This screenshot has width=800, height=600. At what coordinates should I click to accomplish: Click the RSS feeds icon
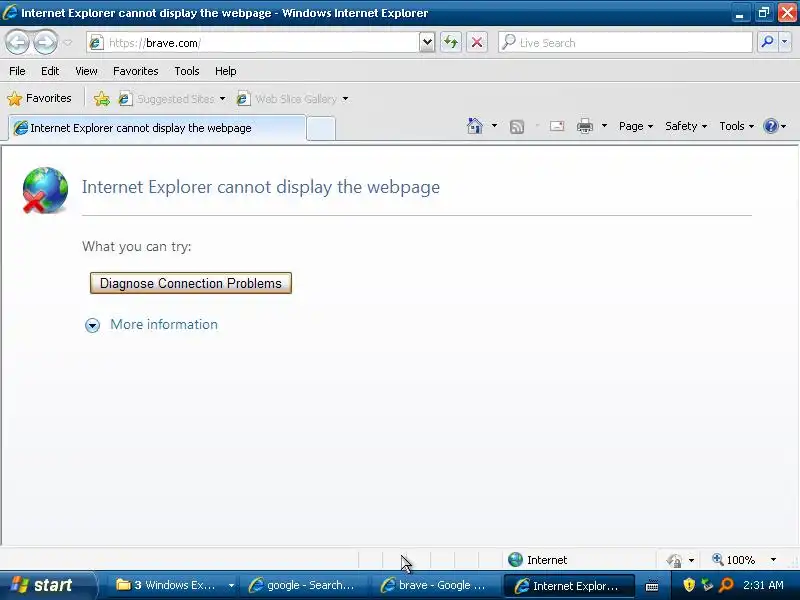tap(517, 126)
